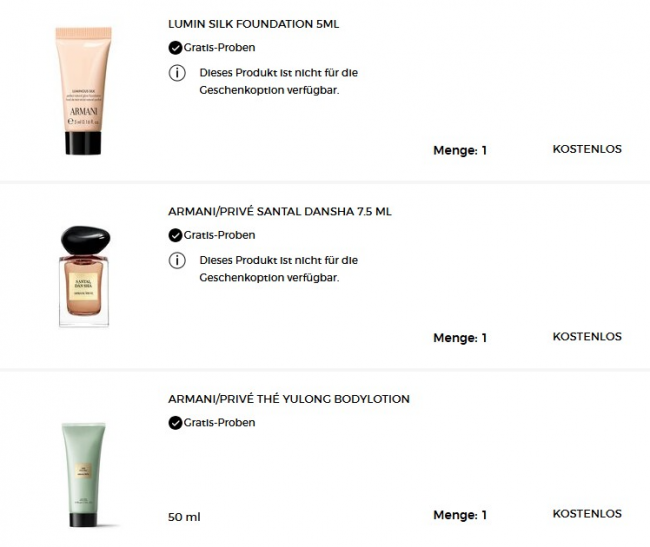
Task: Open the ARMANI/PRIVÉ THÉ YULONG BODYLOTION title
Action: 289,399
